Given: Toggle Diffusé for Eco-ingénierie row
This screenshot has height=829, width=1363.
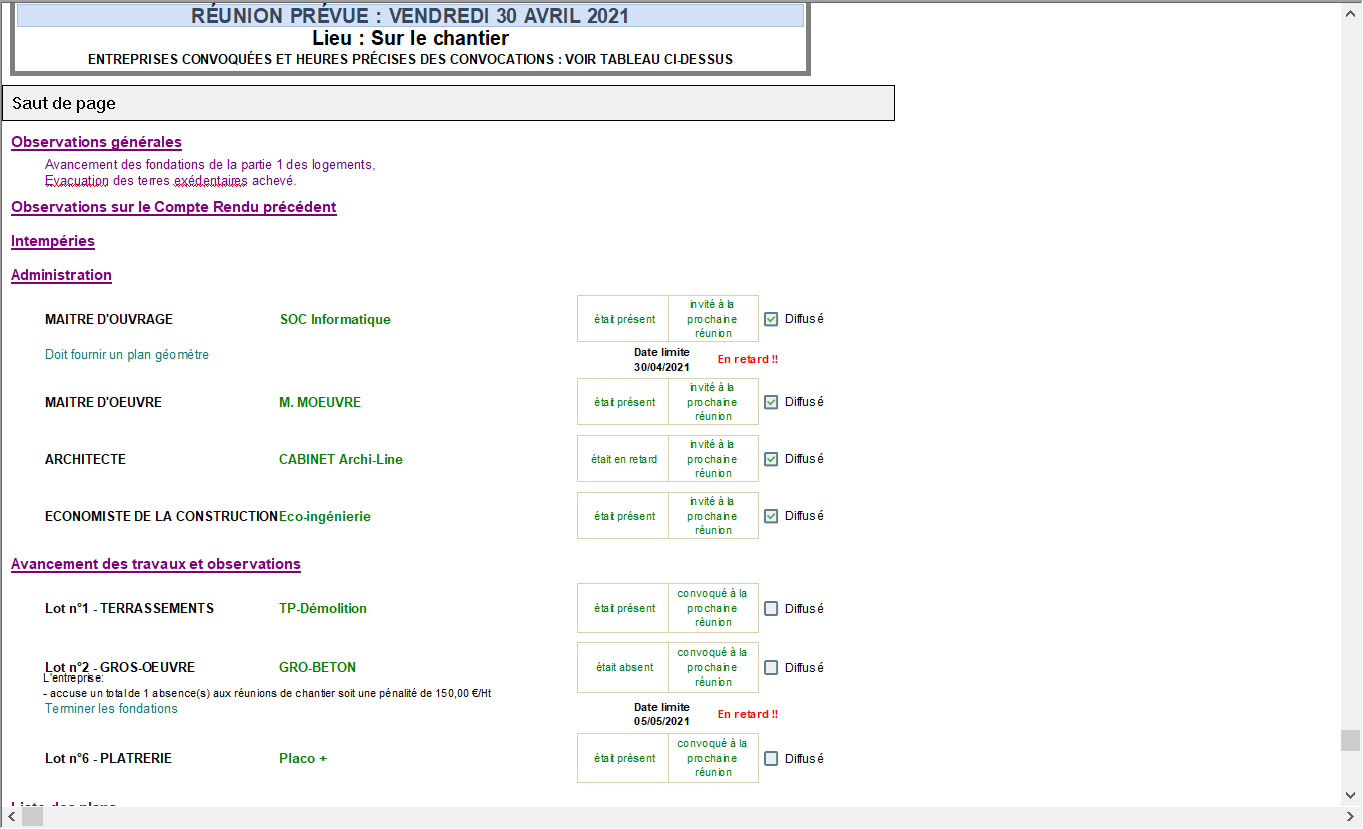Looking at the screenshot, I should point(771,516).
